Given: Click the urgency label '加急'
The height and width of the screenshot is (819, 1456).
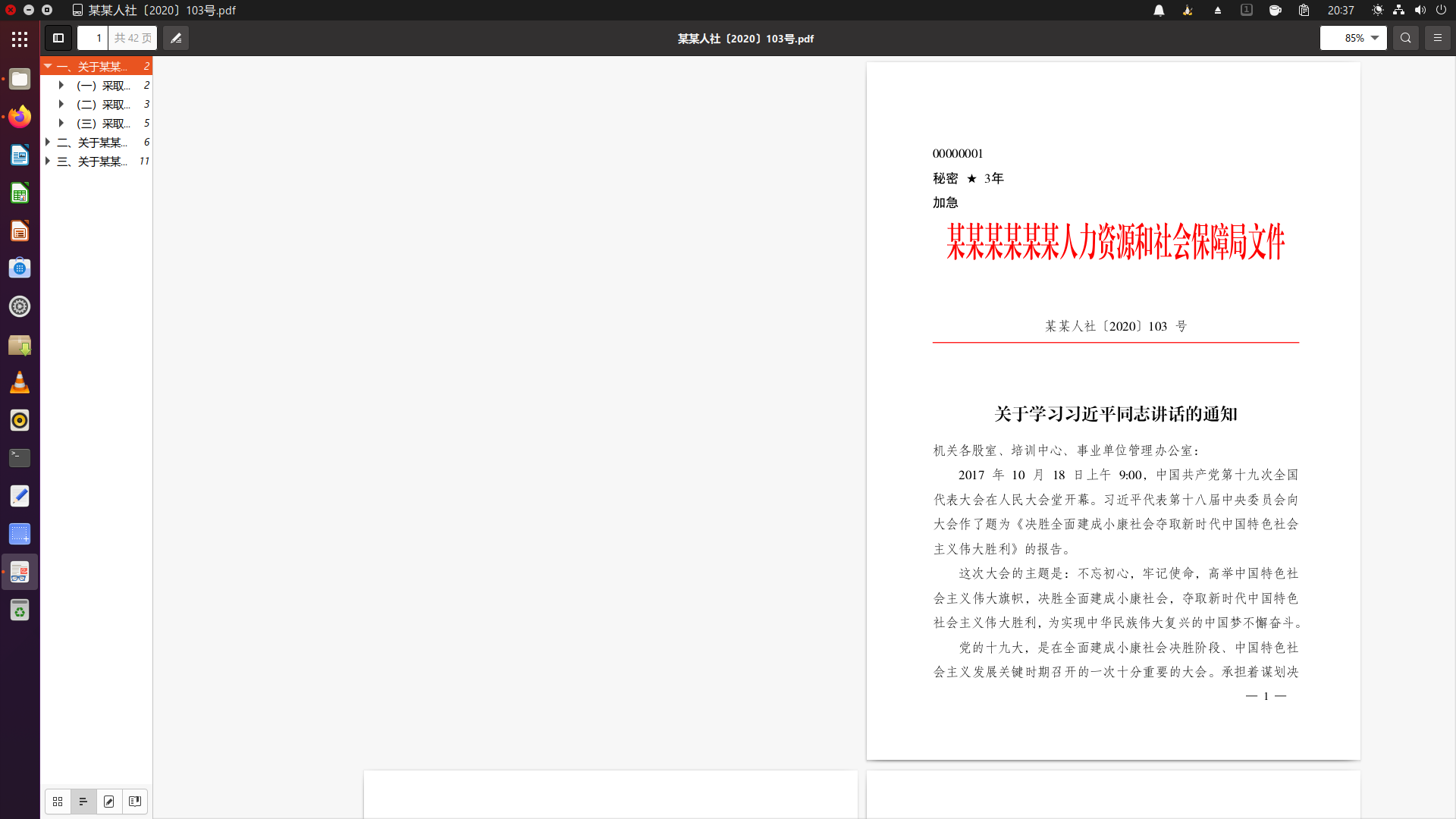Looking at the screenshot, I should (x=946, y=202).
